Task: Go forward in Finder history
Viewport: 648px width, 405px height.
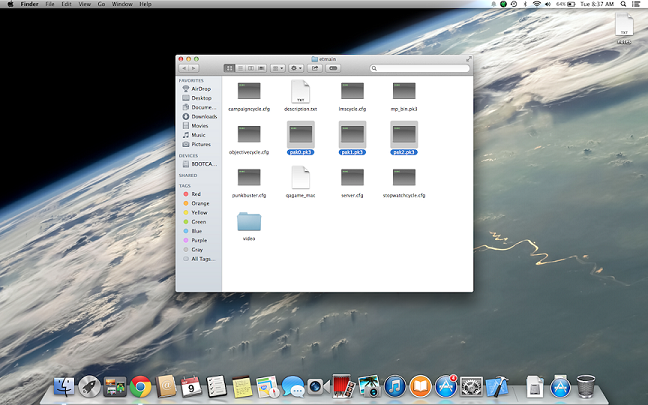Action: pyautogui.click(x=194, y=68)
